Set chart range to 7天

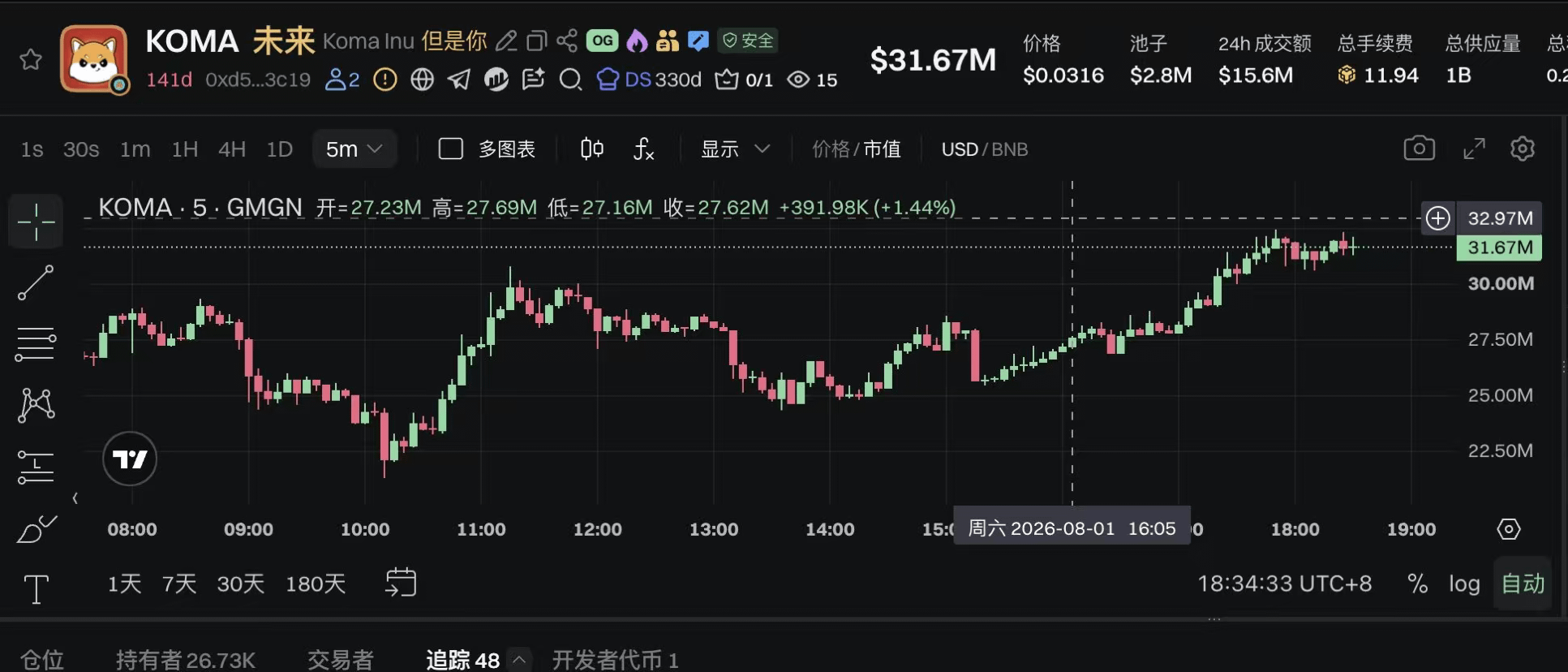click(x=179, y=584)
